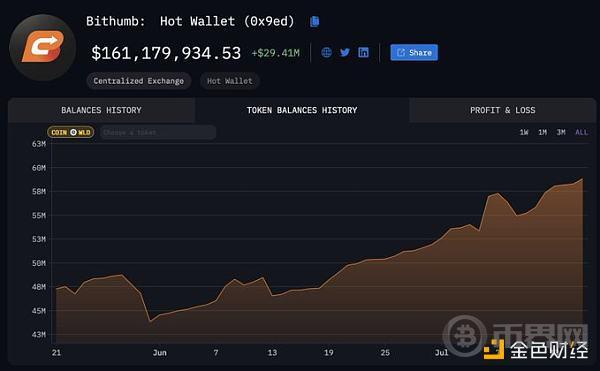Screen dimensions: 600x371
Task: Click the Choose a token field
Action: 158,132
